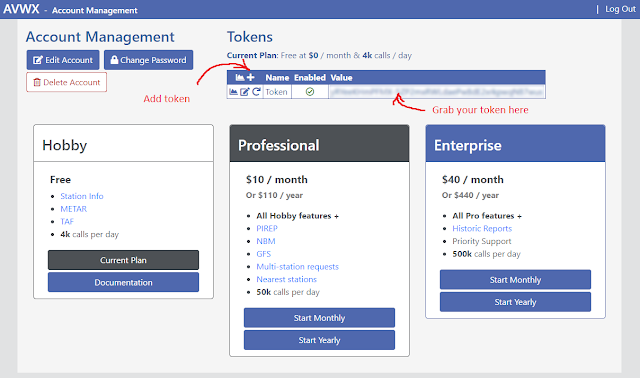640x378 pixels.
Task: Open the Multi-station requests link
Action: pyautogui.click(x=298, y=267)
